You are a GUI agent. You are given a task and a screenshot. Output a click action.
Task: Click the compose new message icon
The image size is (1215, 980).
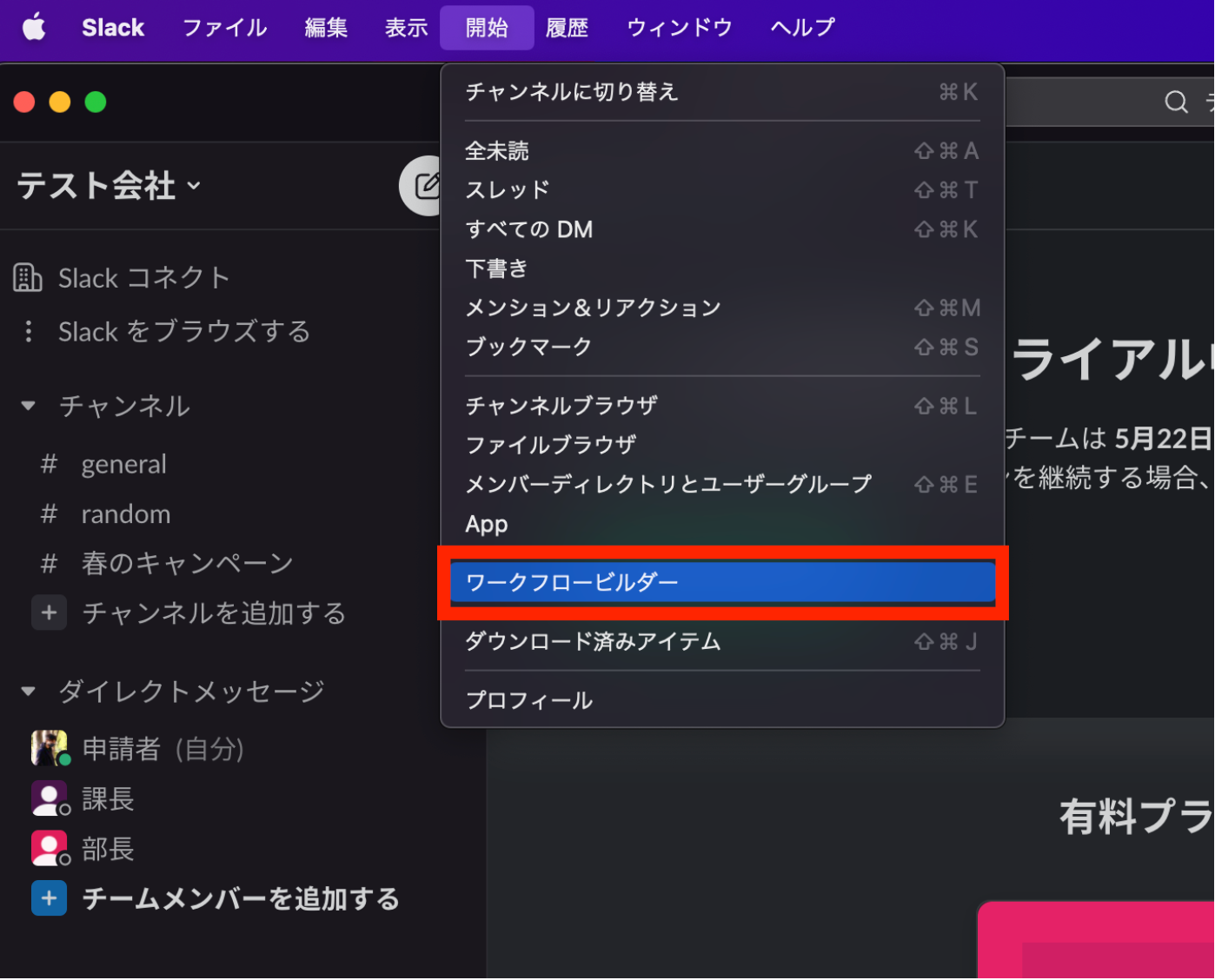pyautogui.click(x=427, y=185)
